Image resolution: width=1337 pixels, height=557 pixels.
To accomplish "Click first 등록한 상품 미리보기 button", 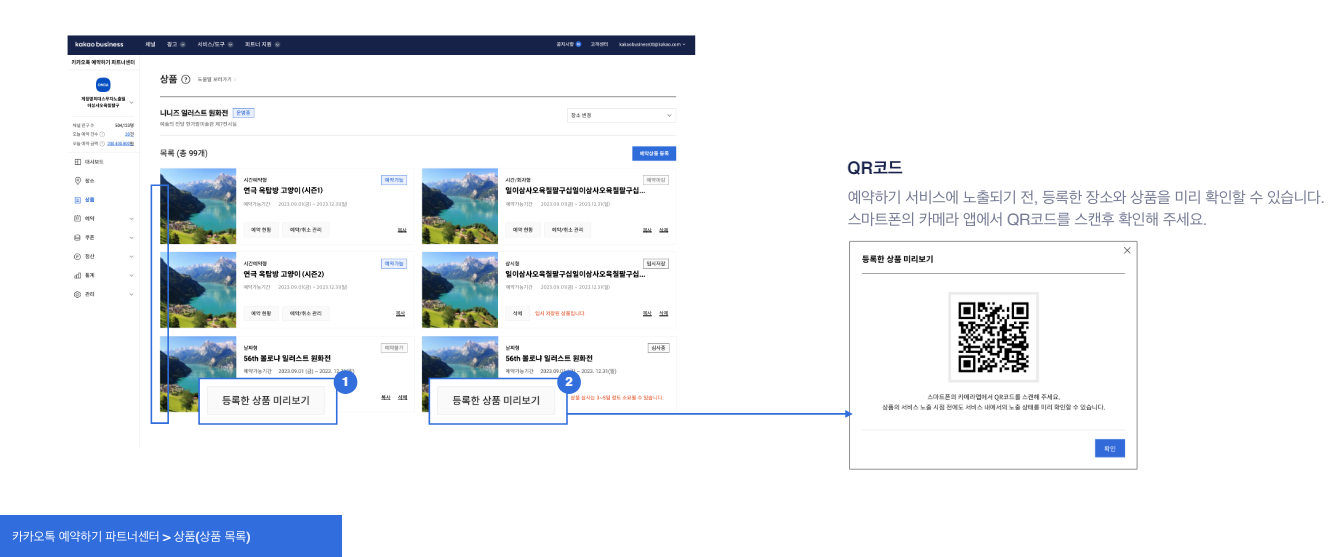I will (x=266, y=401).
